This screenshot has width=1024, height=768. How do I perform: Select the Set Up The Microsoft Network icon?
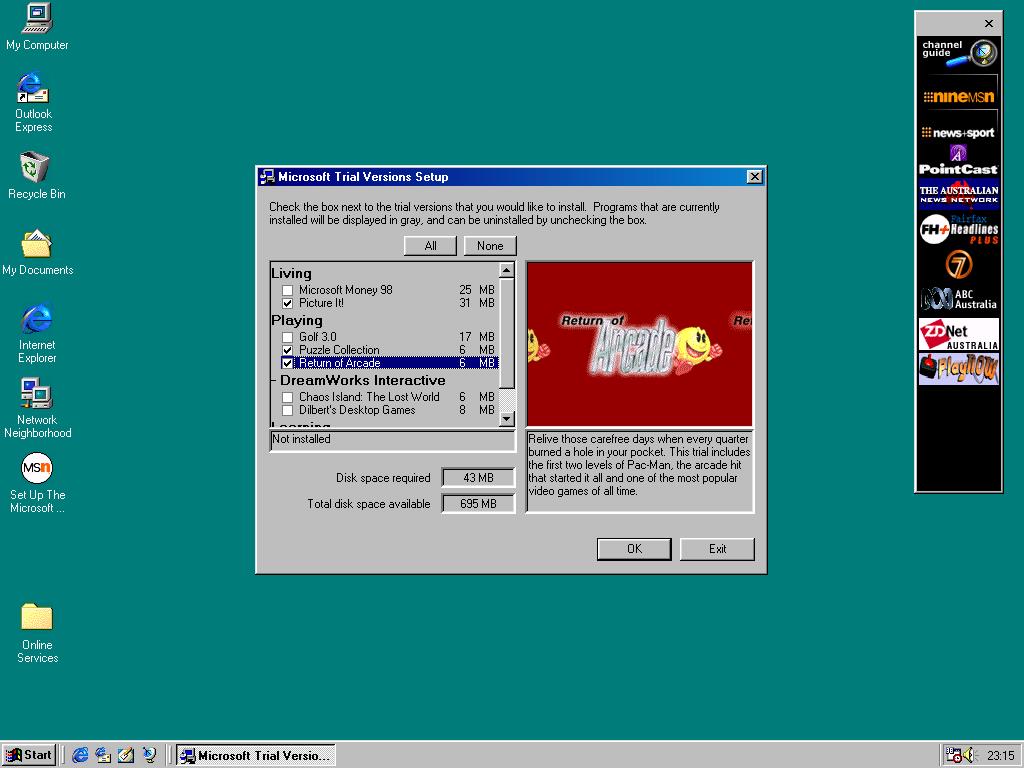click(37, 483)
